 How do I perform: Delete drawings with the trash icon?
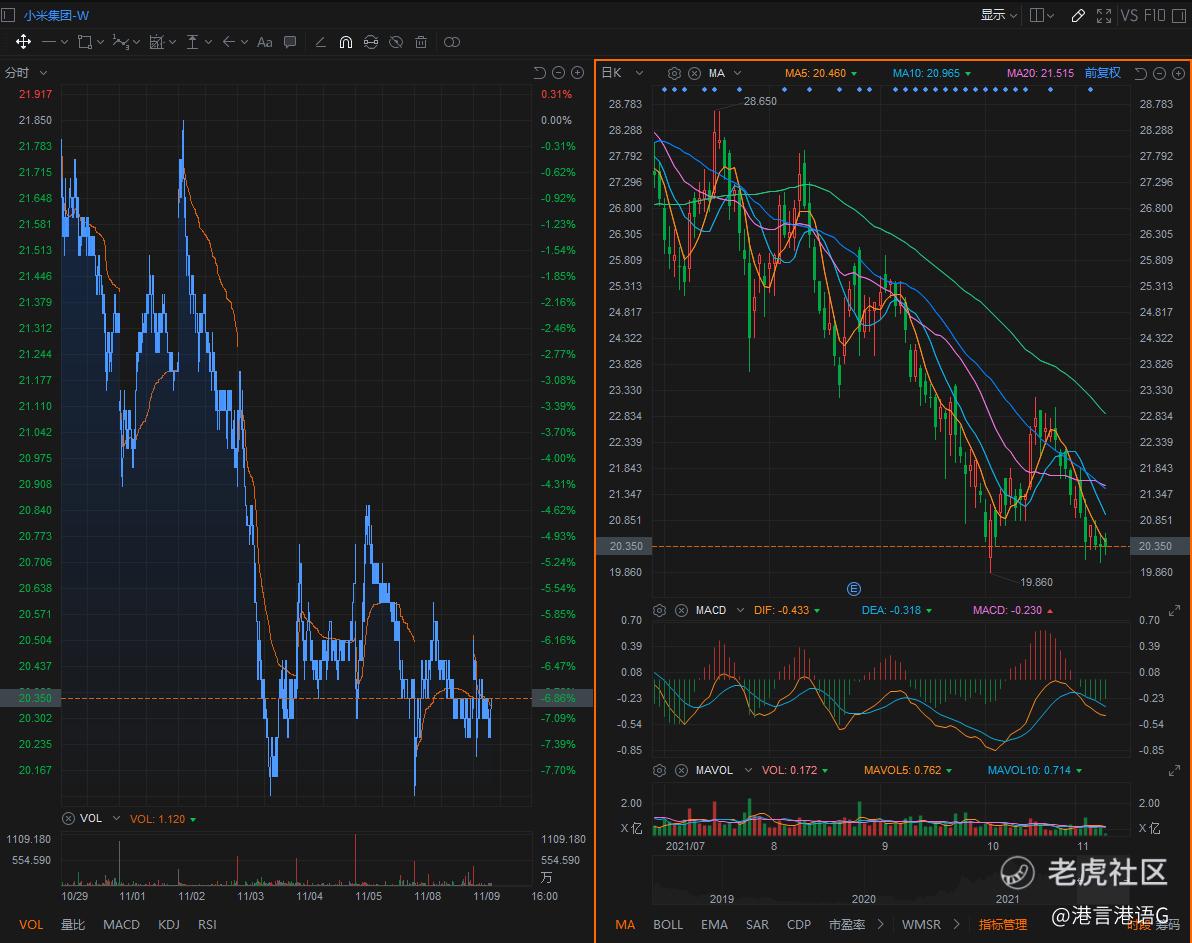click(x=421, y=42)
